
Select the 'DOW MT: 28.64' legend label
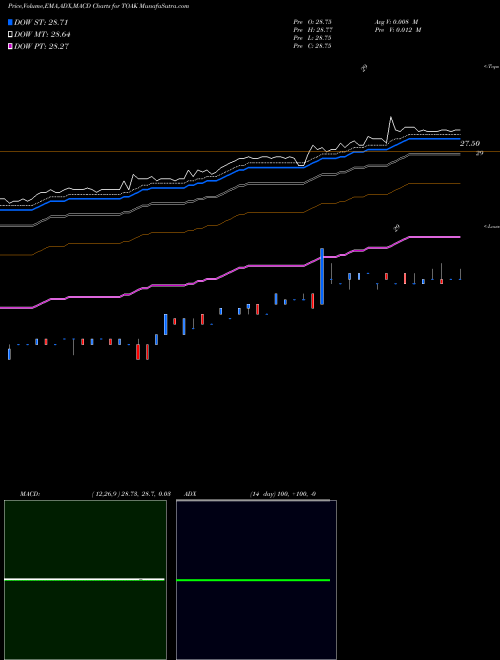tap(42, 35)
